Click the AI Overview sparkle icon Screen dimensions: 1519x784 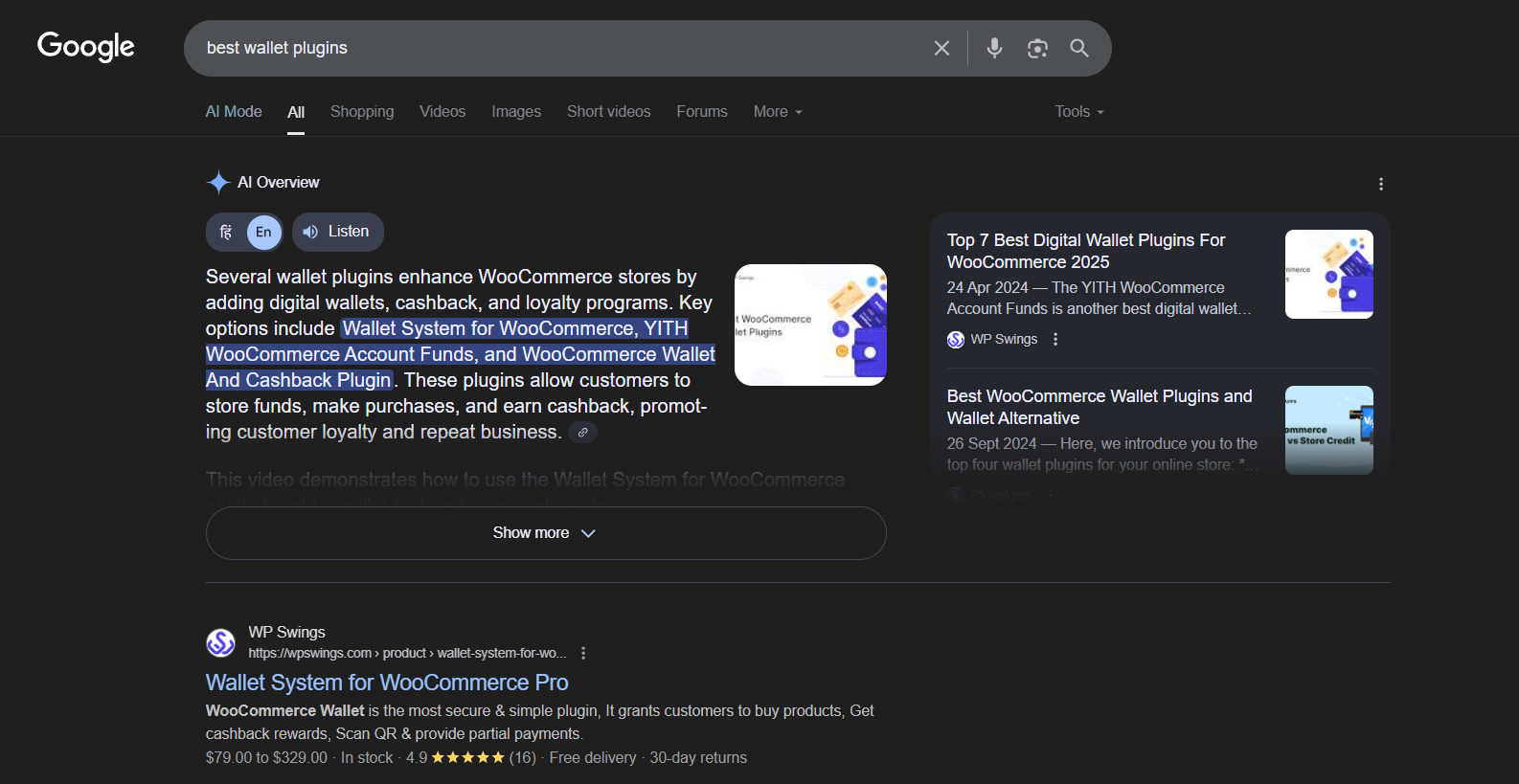pos(218,182)
